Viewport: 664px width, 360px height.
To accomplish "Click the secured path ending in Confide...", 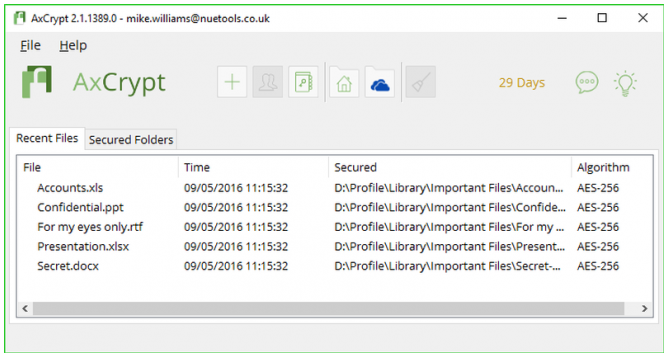I will coord(450,207).
